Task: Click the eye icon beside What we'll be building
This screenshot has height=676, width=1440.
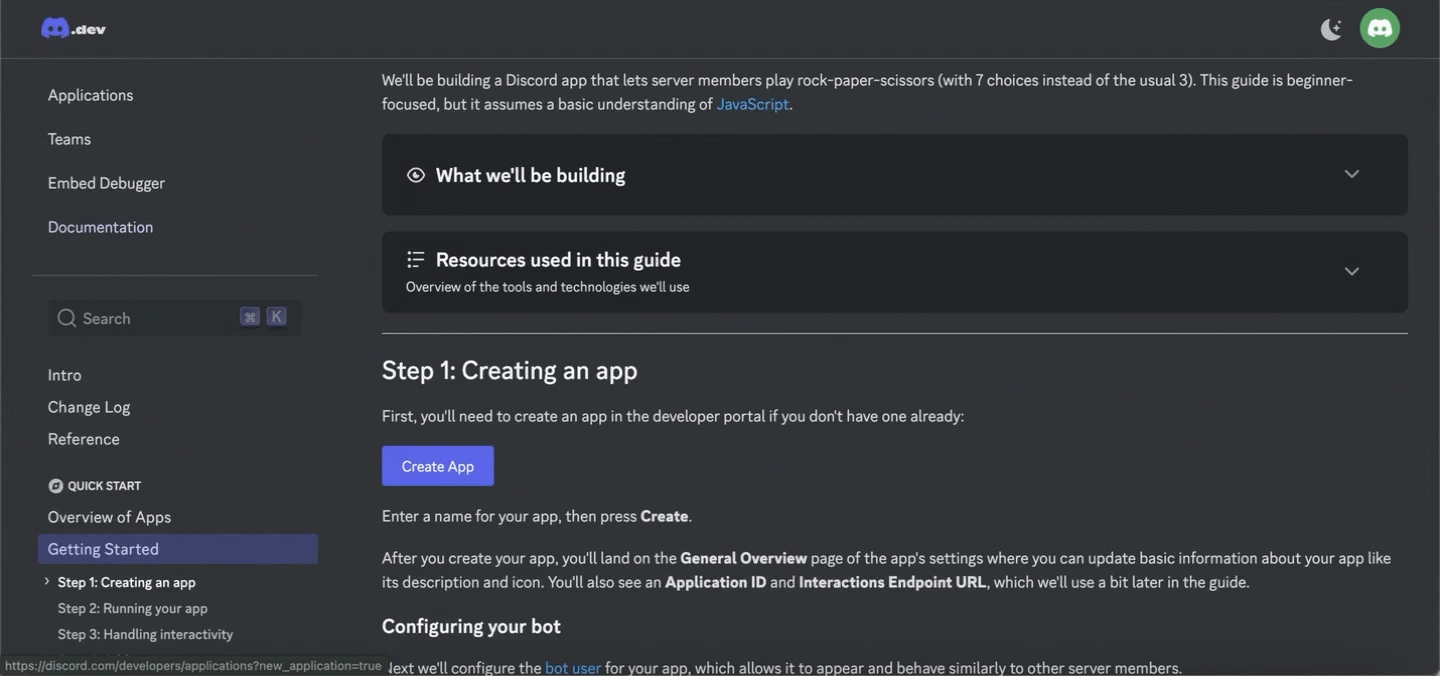Action: click(416, 175)
